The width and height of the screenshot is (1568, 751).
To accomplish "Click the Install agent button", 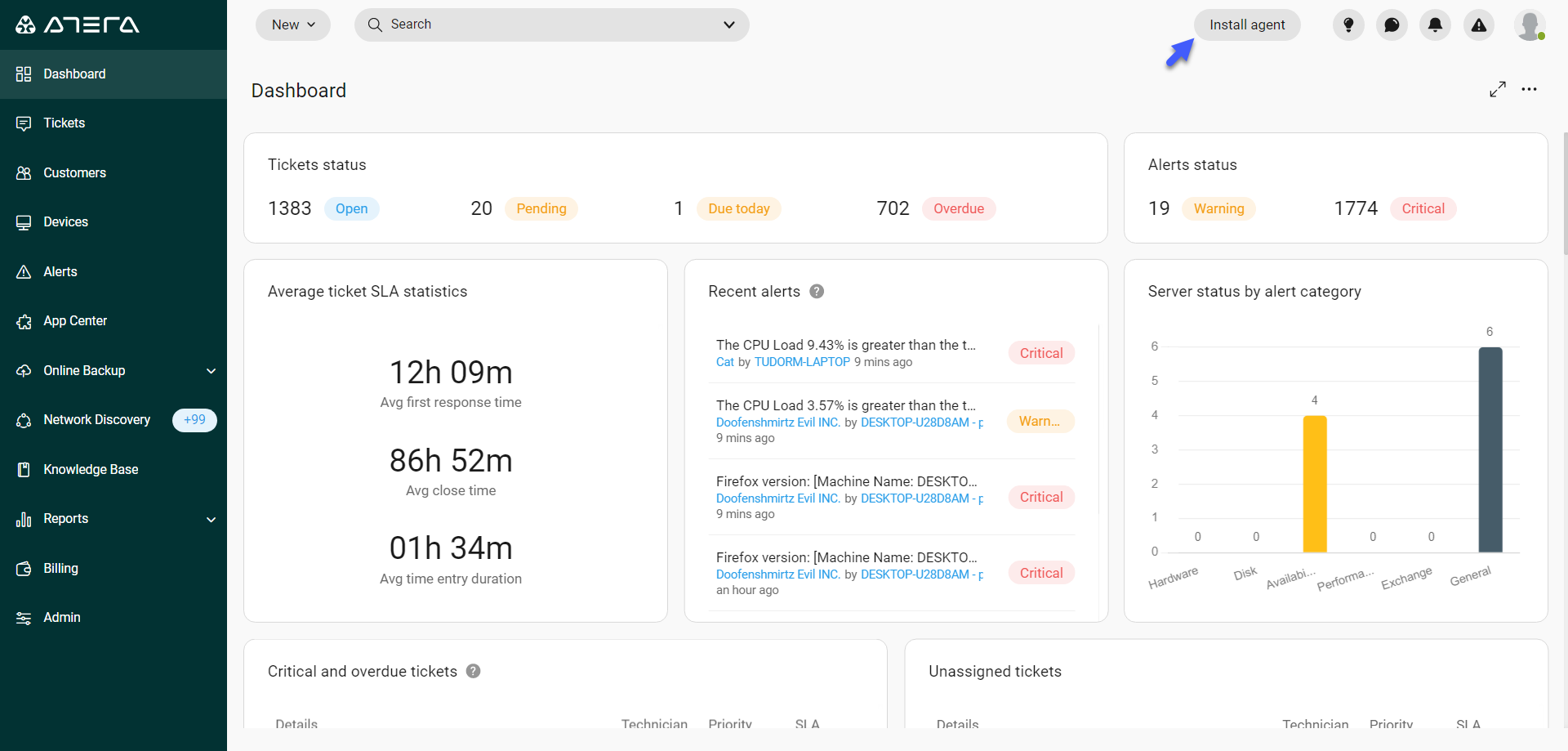I will 1247,25.
